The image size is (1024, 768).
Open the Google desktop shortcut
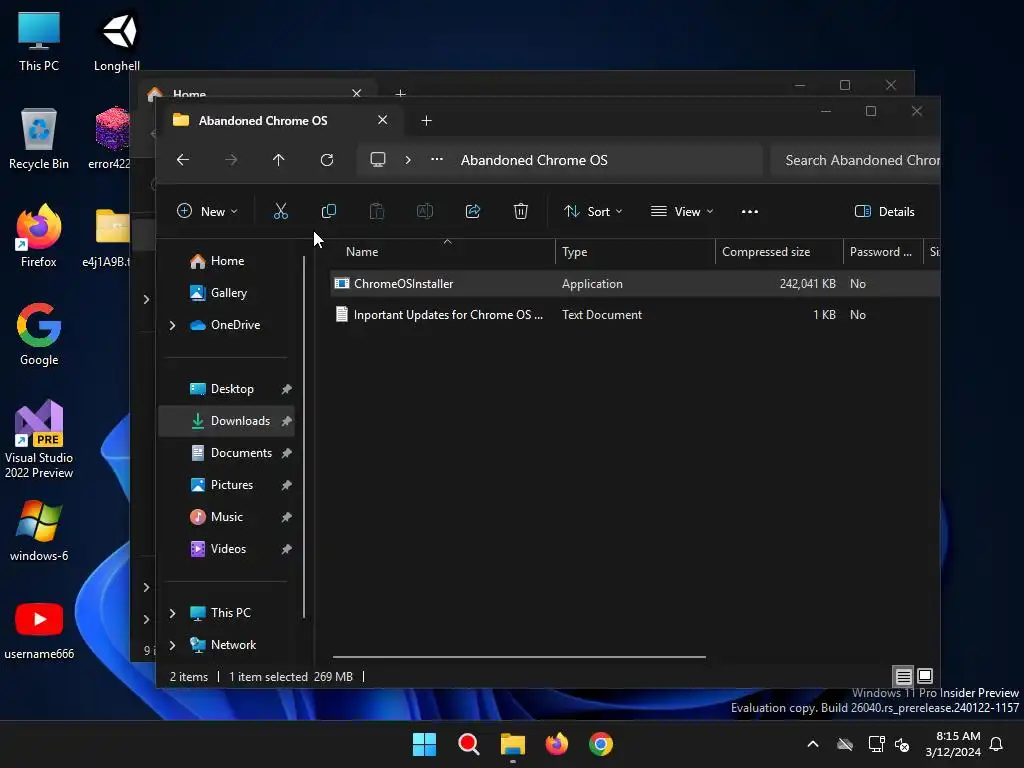pyautogui.click(x=39, y=334)
